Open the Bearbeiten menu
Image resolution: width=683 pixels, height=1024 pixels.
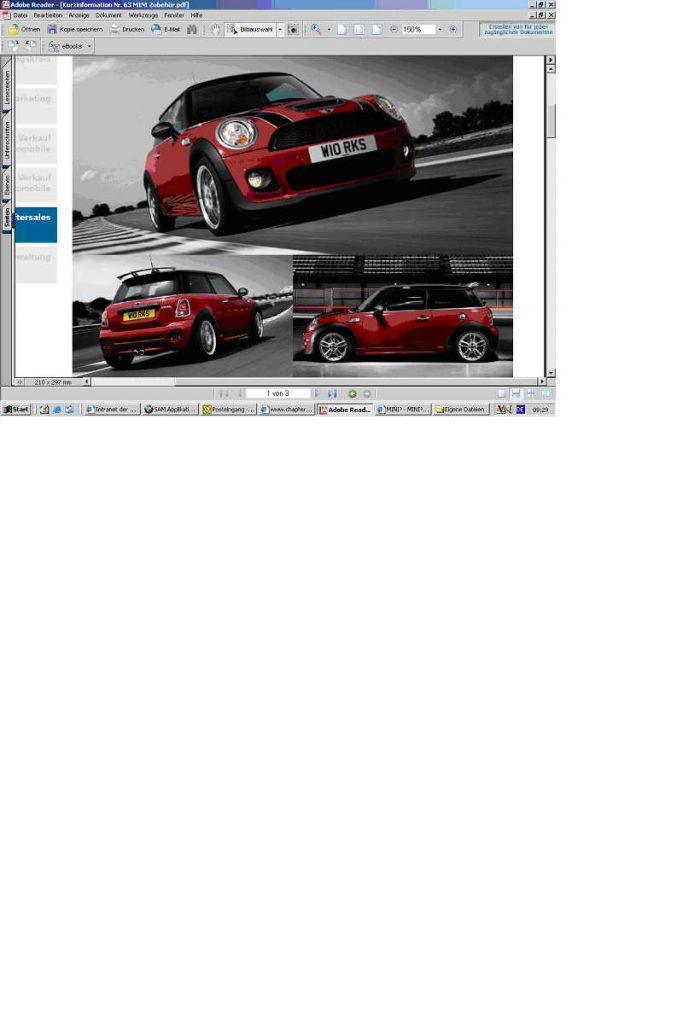tap(48, 14)
